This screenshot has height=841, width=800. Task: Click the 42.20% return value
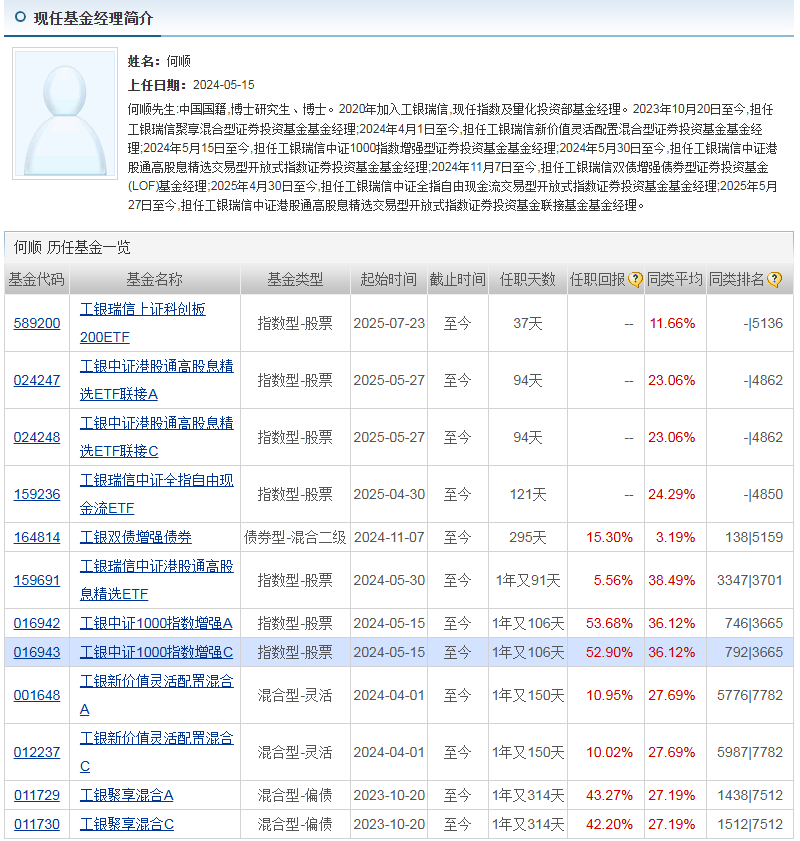pyautogui.click(x=609, y=824)
